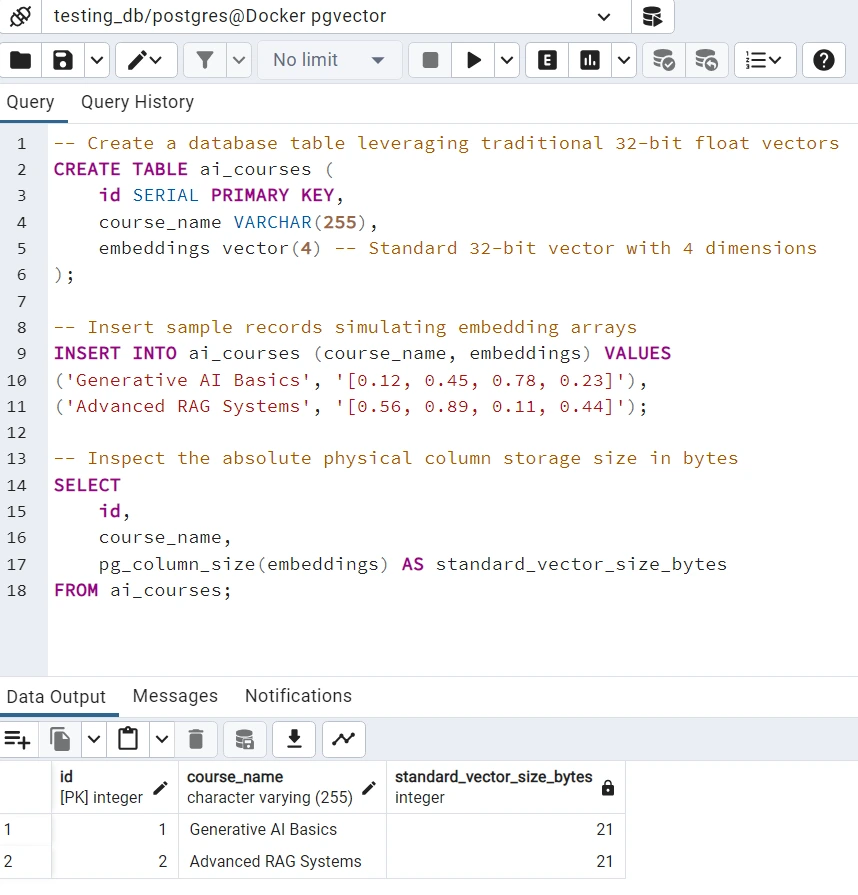Switch to the Query History tab
The image size is (858, 895).
pyautogui.click(x=137, y=102)
